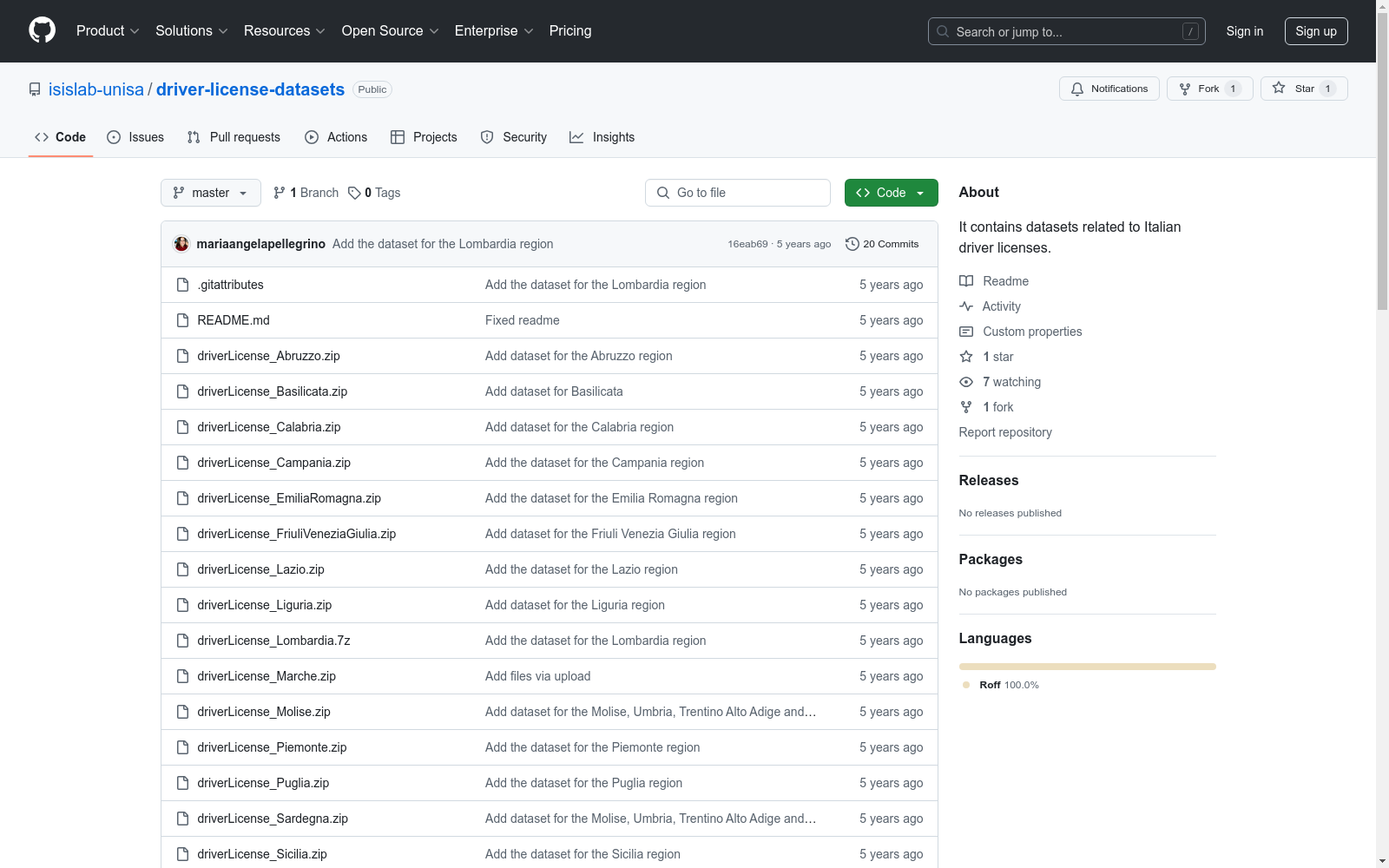Click the 1 Branch link
This screenshot has height=868, width=1389.
pos(306,193)
